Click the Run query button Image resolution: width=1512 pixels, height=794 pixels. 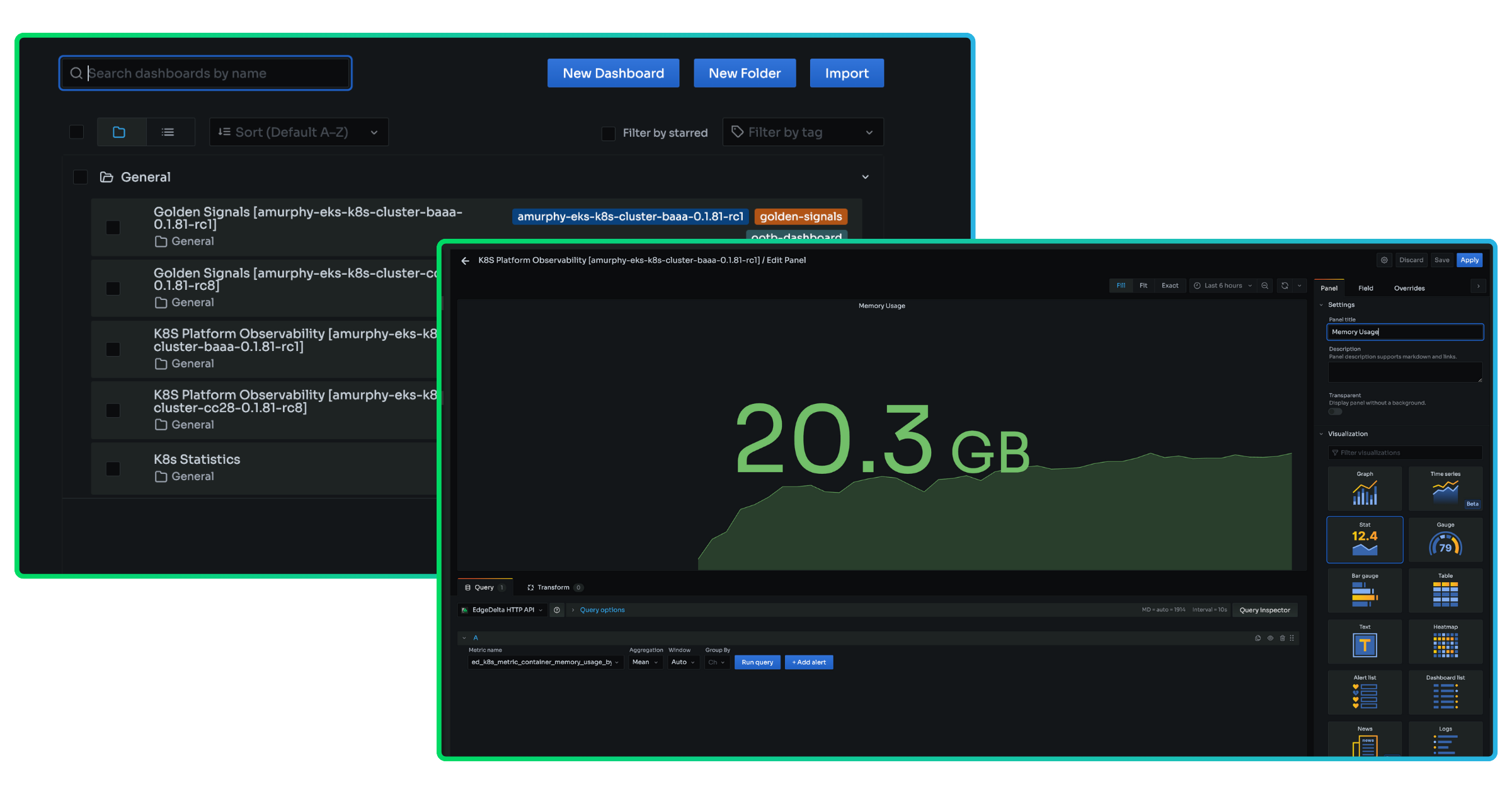pyautogui.click(x=757, y=662)
